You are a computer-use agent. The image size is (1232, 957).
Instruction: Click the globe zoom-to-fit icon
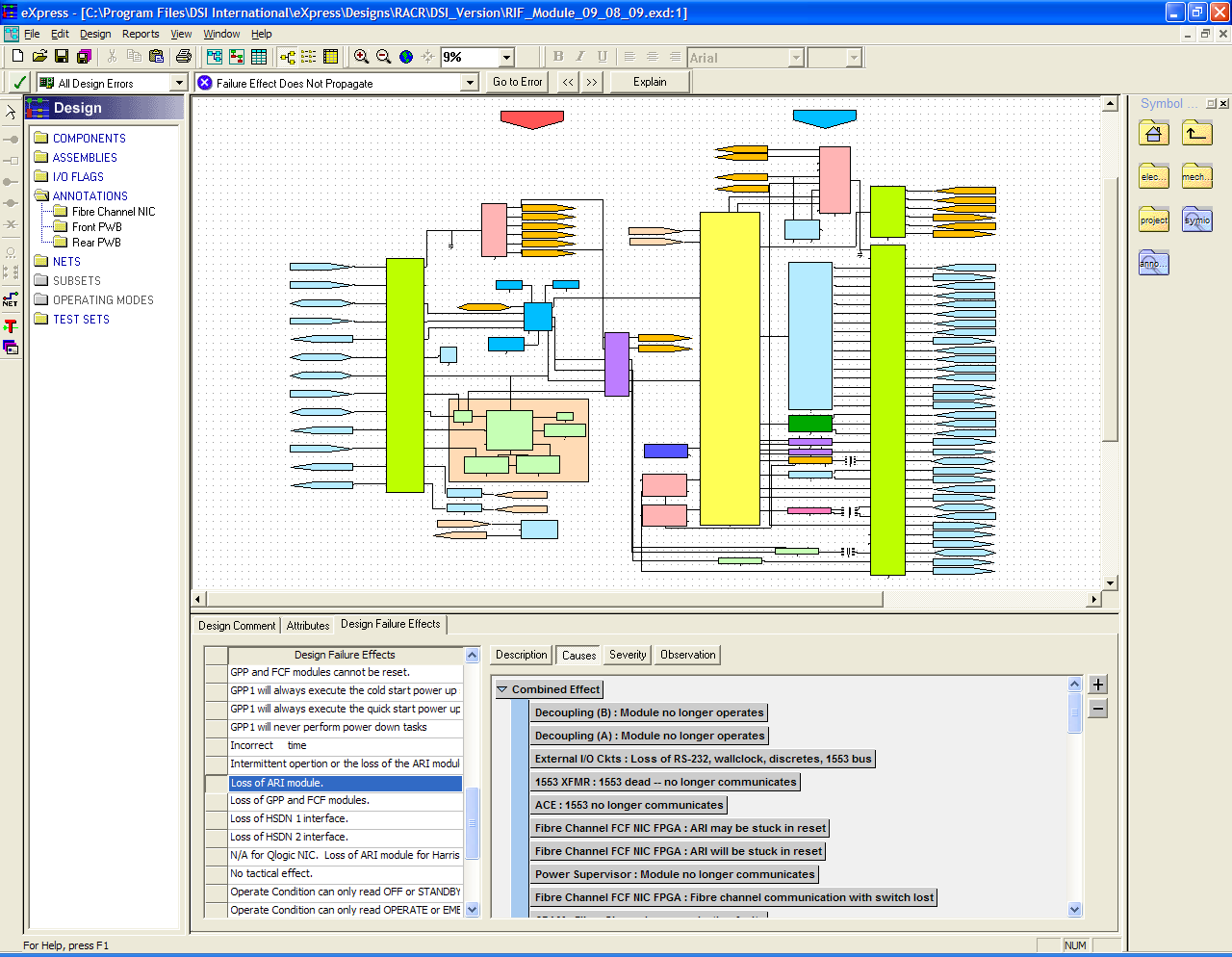click(406, 57)
